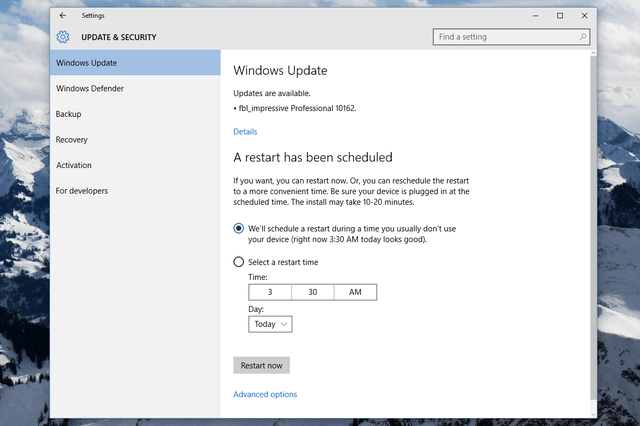Click the vertical scrollbar thumb
The height and width of the screenshot is (426, 640).
coord(593,229)
